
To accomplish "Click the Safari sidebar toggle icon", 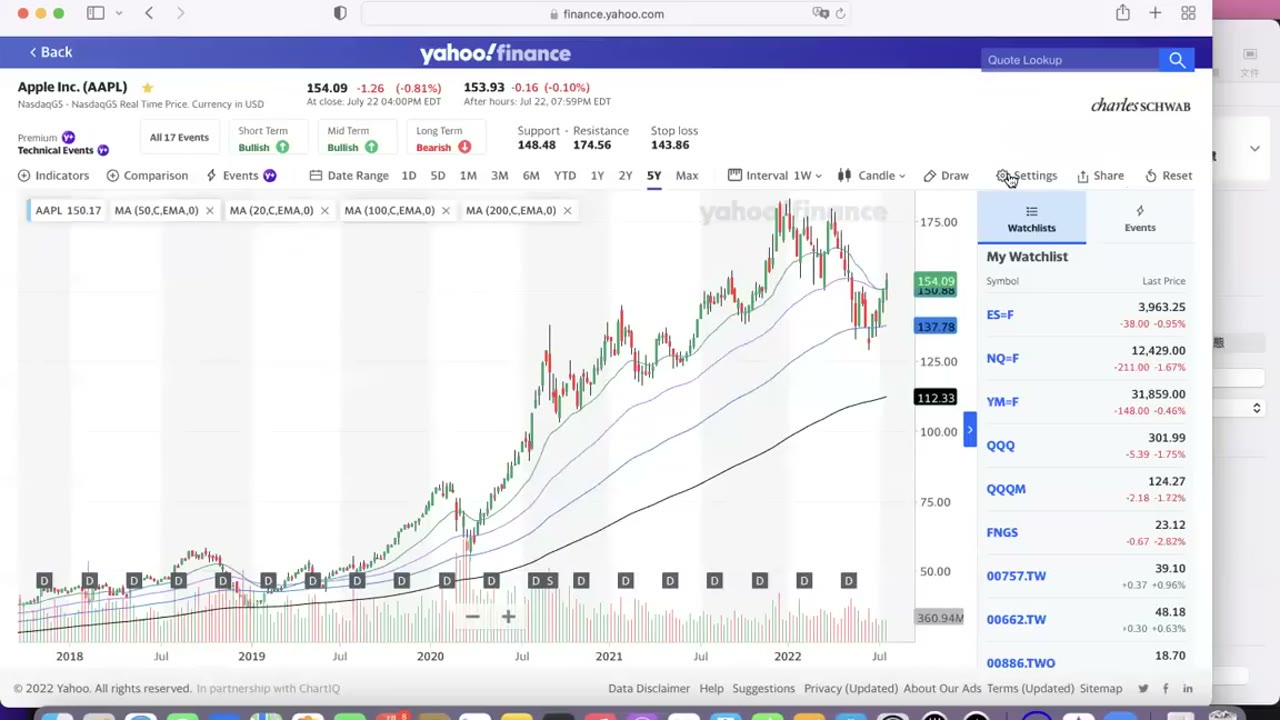I will tap(96, 13).
